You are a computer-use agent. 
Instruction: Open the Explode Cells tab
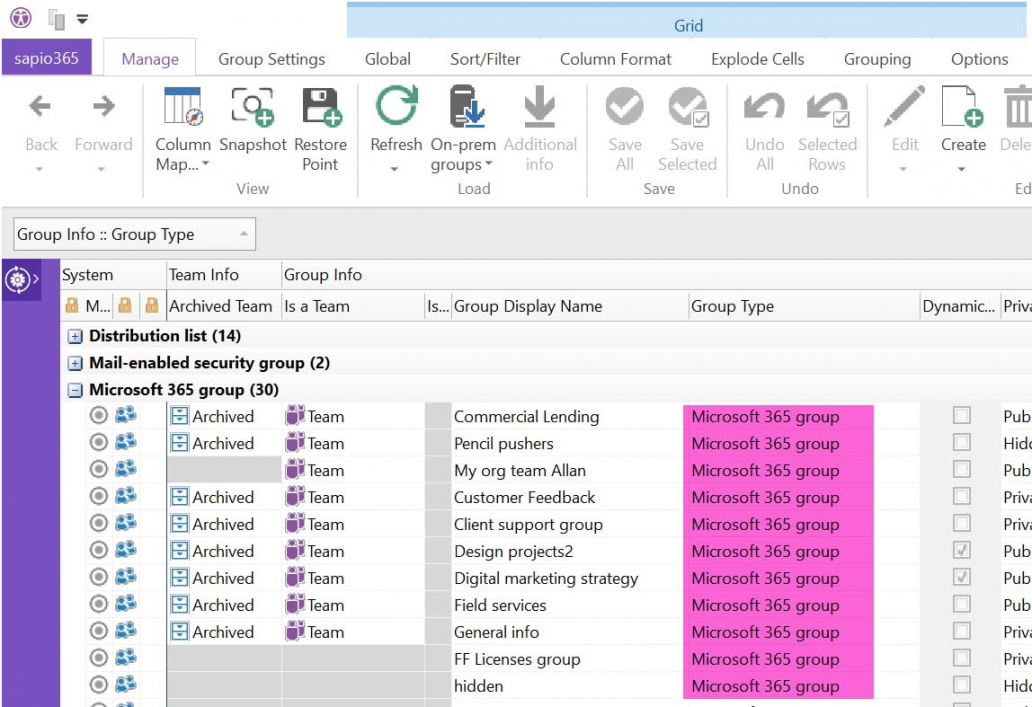click(758, 59)
